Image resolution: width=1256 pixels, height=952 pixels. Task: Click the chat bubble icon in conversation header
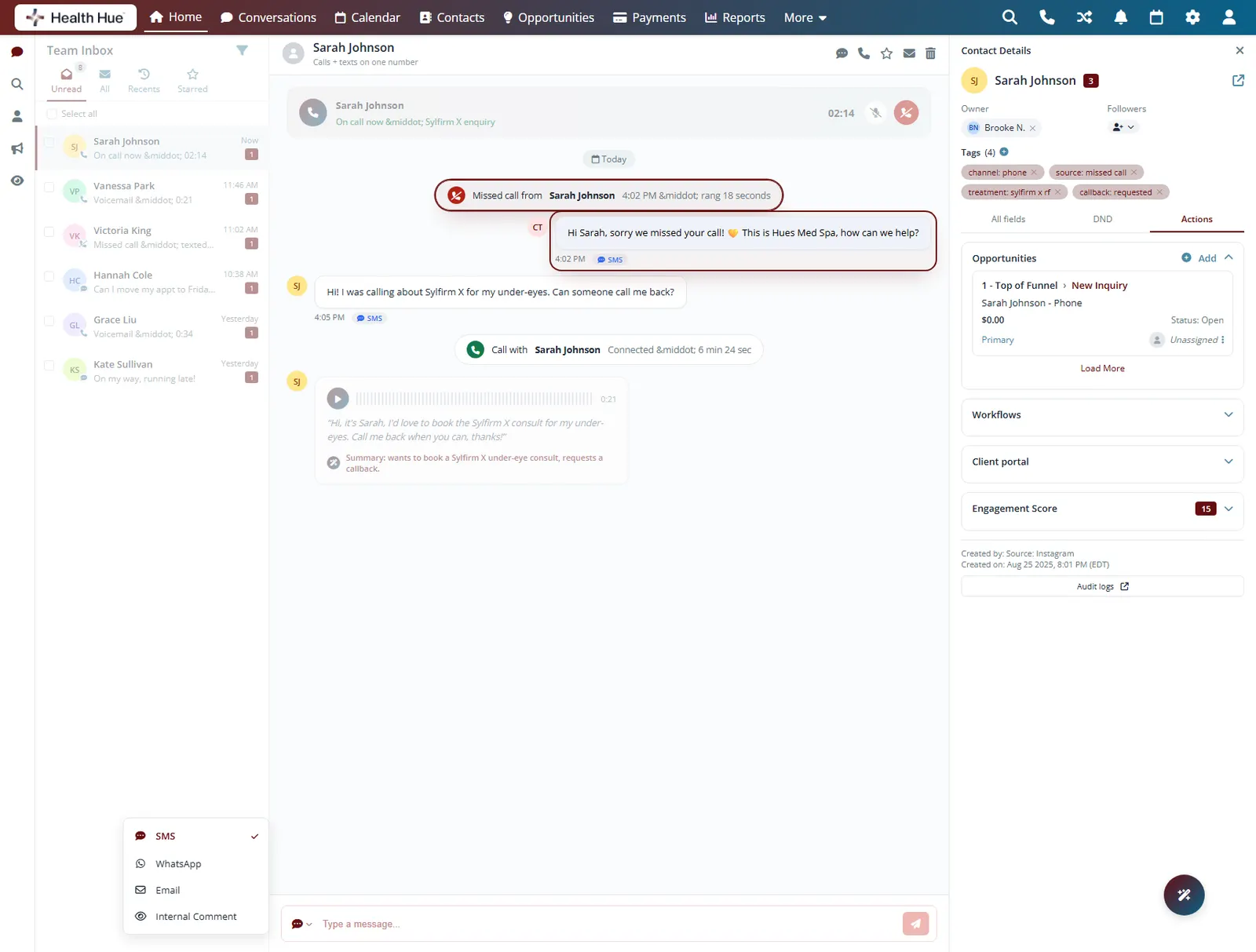click(842, 53)
